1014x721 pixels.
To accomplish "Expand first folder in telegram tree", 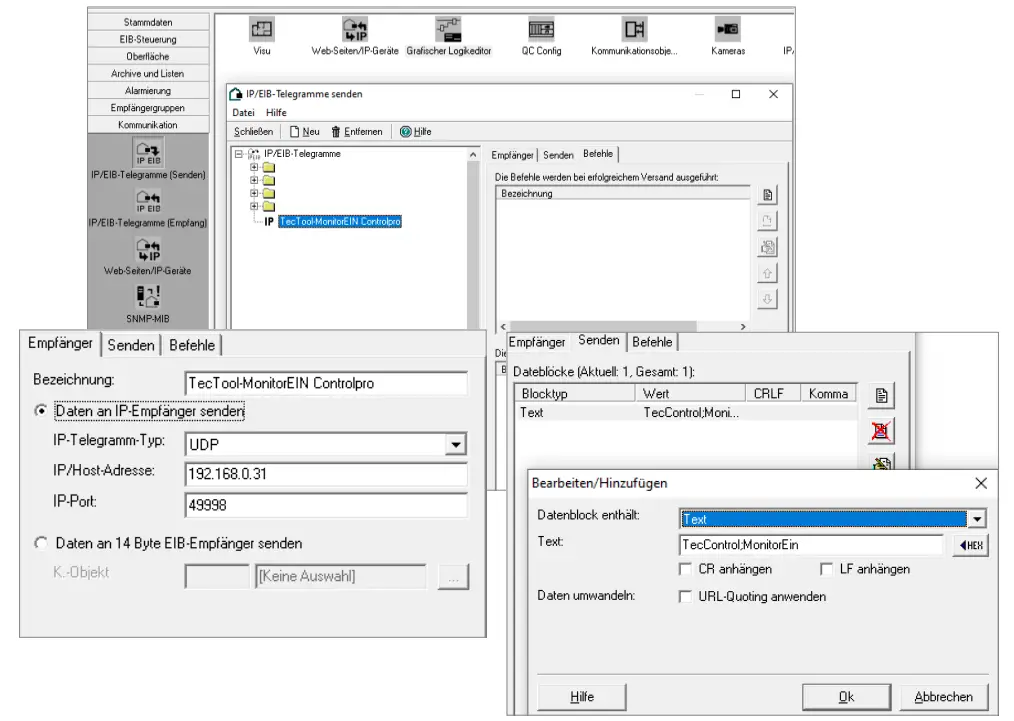I will [x=254, y=167].
